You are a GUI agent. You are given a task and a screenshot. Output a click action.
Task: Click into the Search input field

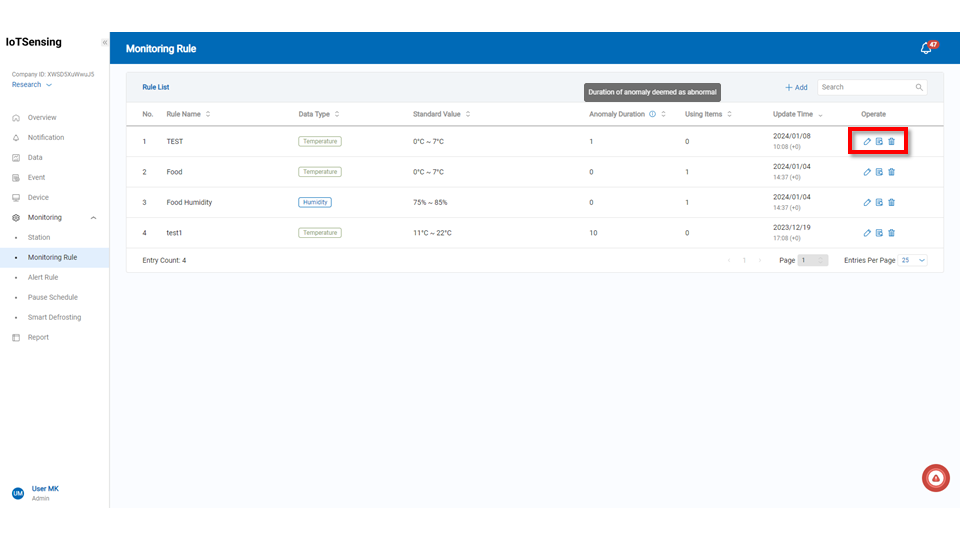click(x=865, y=88)
